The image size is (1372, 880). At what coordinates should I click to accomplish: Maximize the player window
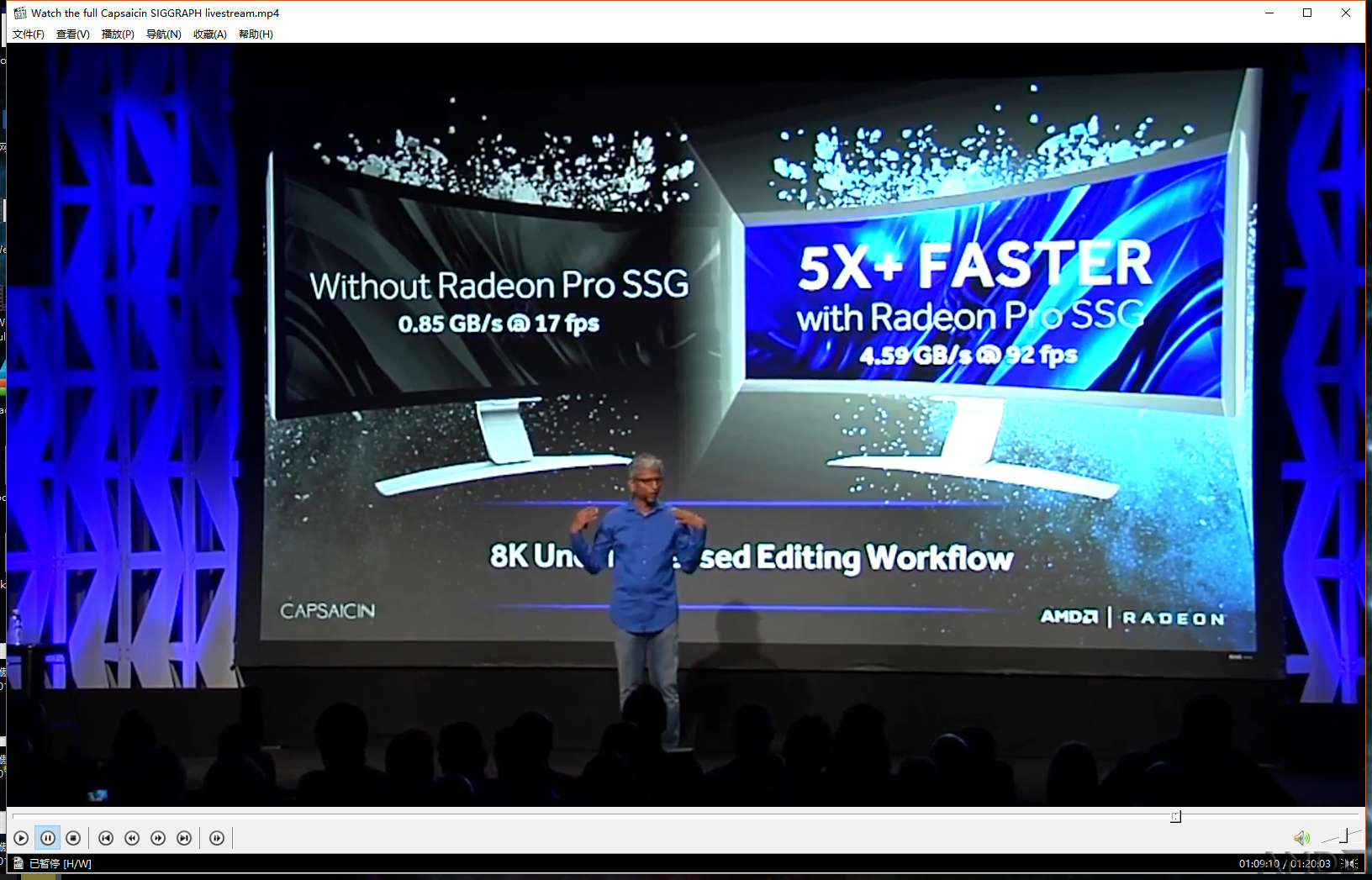click(x=1307, y=13)
